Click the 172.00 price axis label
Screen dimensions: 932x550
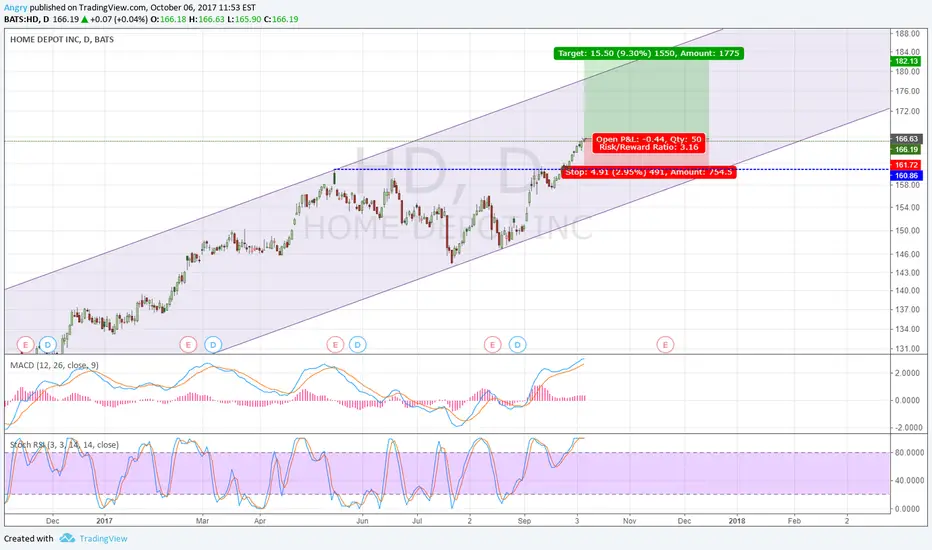pyautogui.click(x=908, y=111)
